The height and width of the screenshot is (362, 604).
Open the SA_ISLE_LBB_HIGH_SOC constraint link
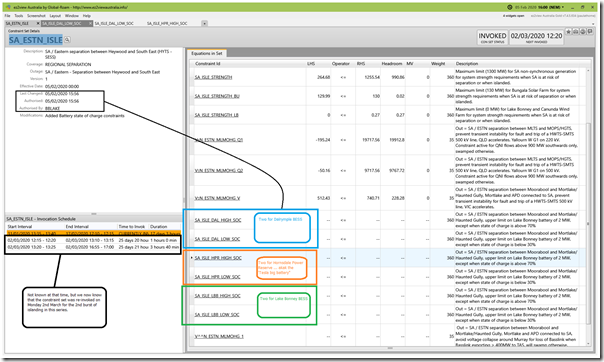[x=217, y=296]
